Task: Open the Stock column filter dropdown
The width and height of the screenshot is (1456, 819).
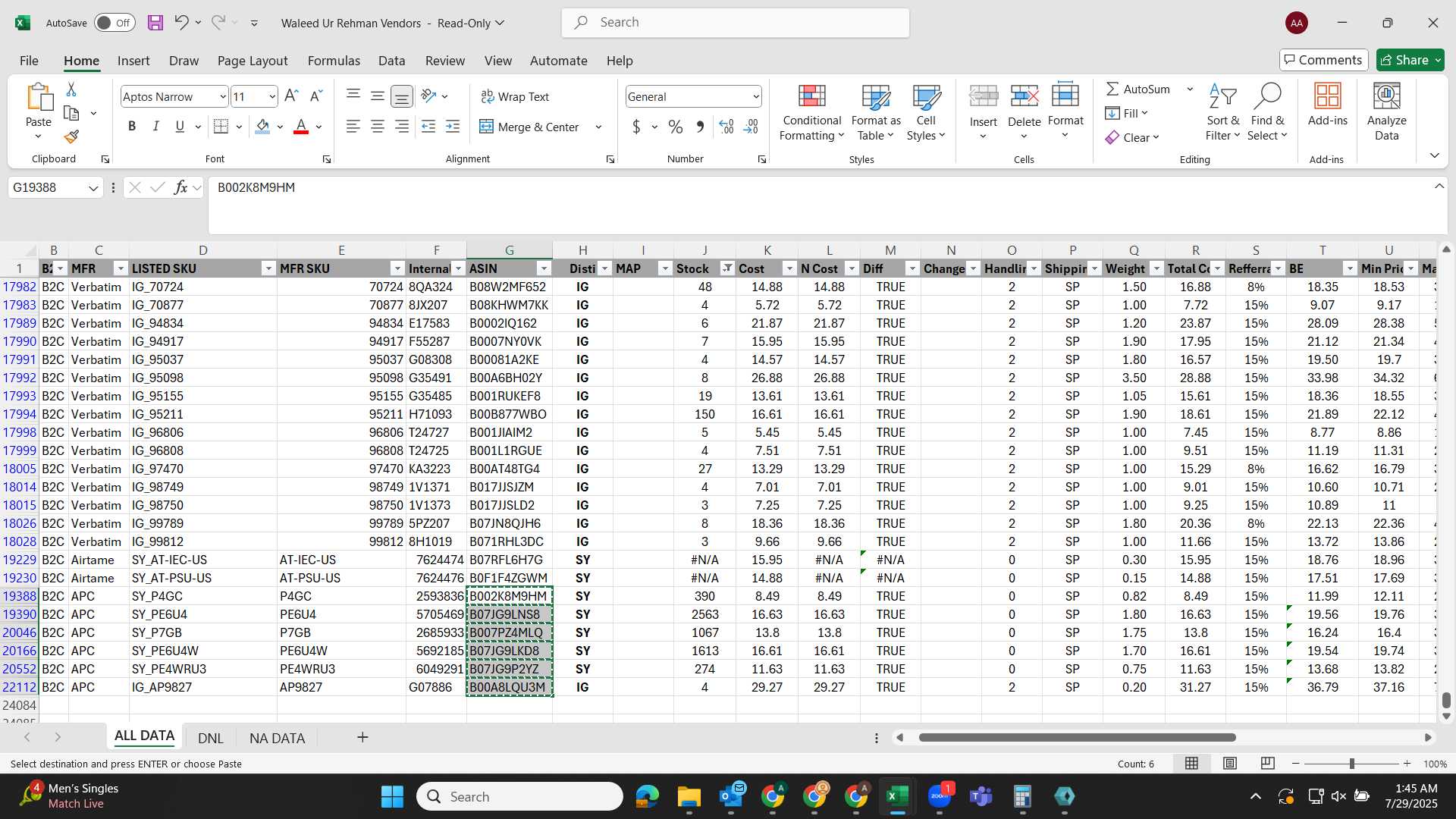Action: pyautogui.click(x=727, y=268)
